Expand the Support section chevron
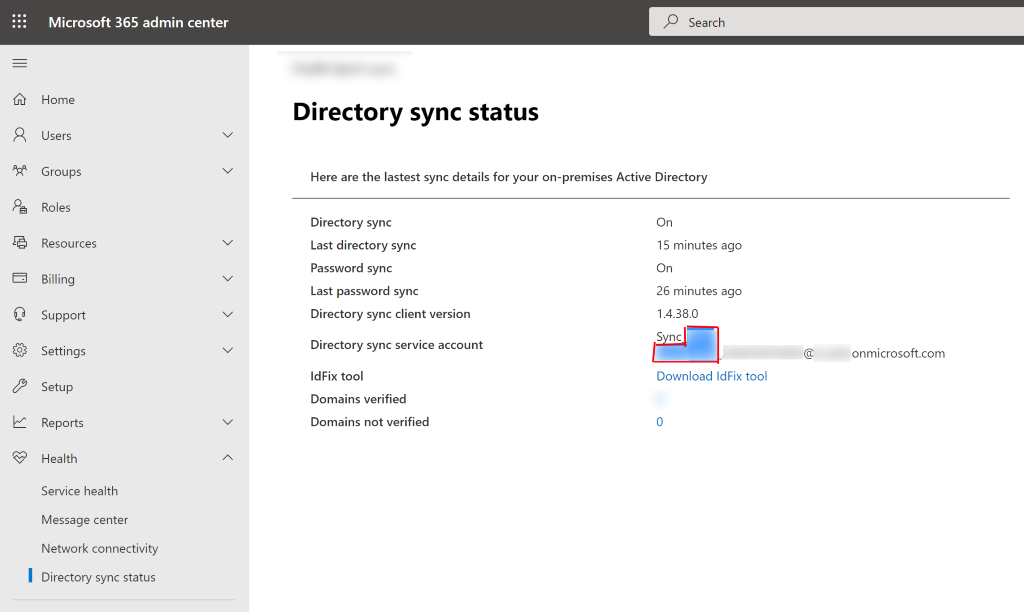 coord(227,315)
